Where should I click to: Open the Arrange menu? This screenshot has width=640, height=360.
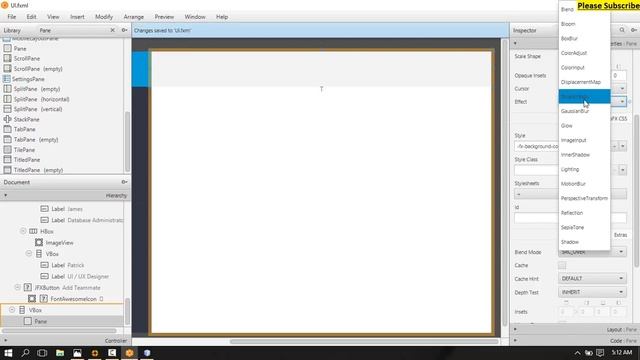tap(133, 17)
